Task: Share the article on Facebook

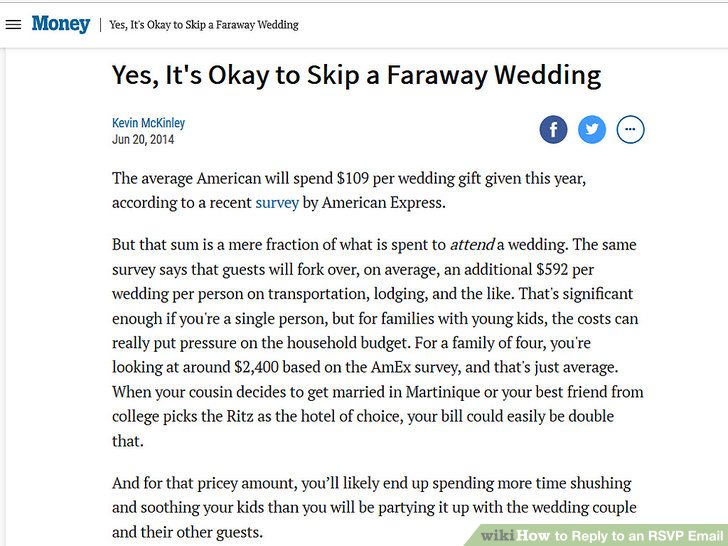Action: (553, 130)
